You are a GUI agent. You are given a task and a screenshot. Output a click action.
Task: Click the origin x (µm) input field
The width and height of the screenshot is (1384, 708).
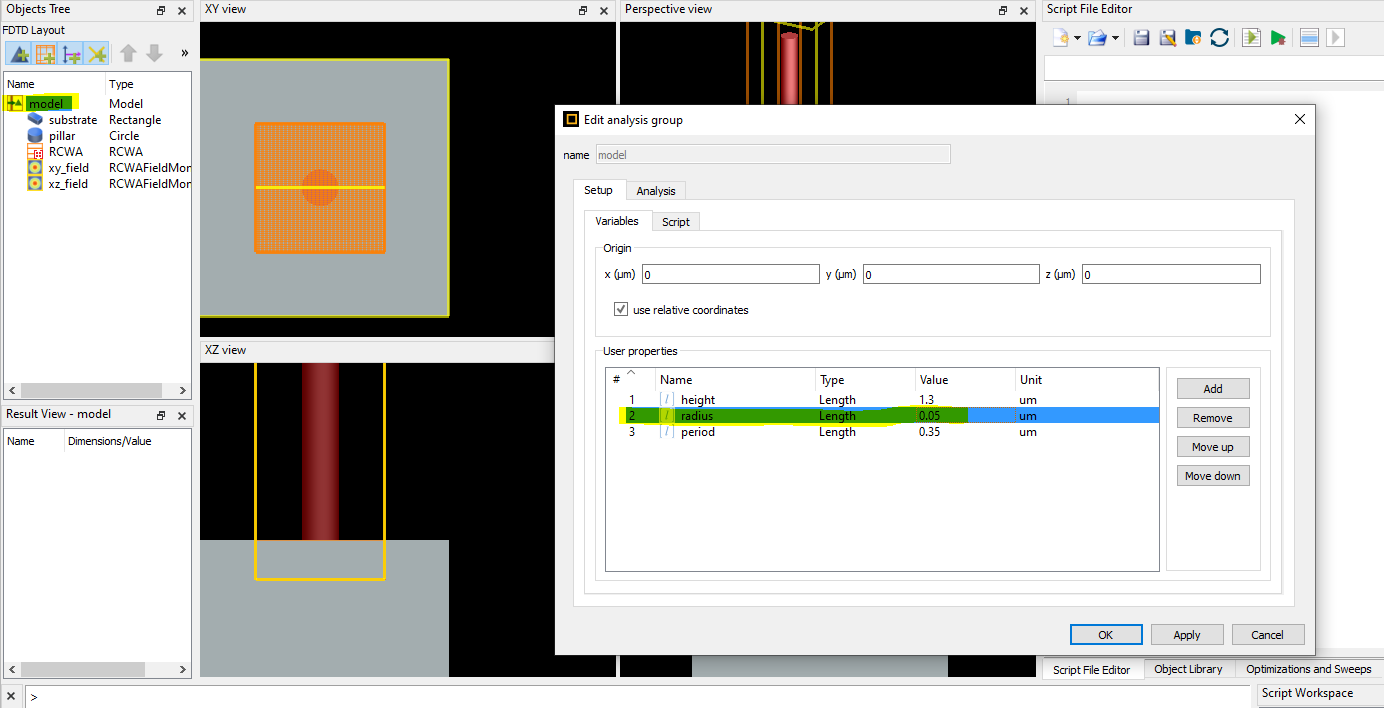731,274
